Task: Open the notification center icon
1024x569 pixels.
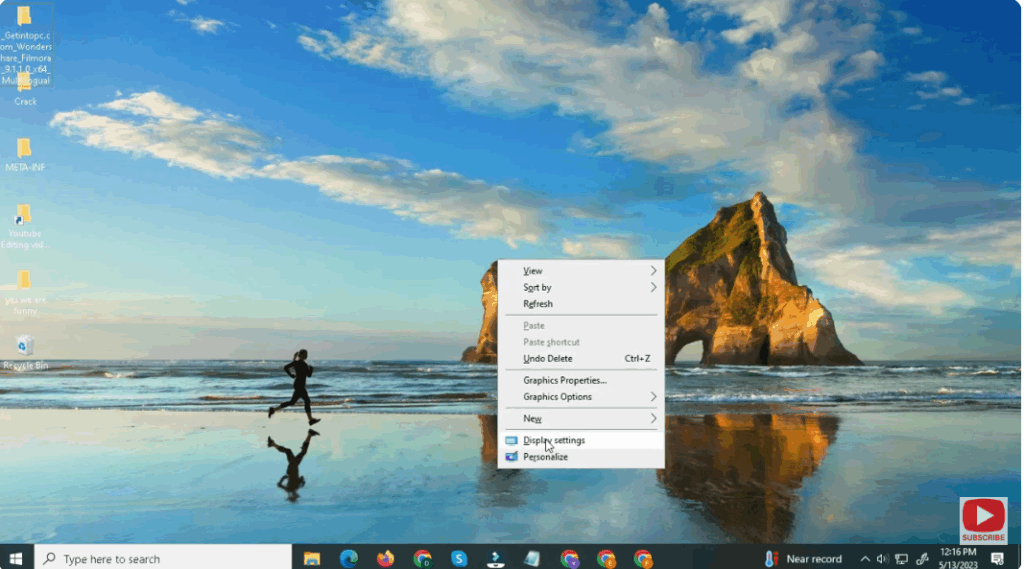Action: pos(997,559)
